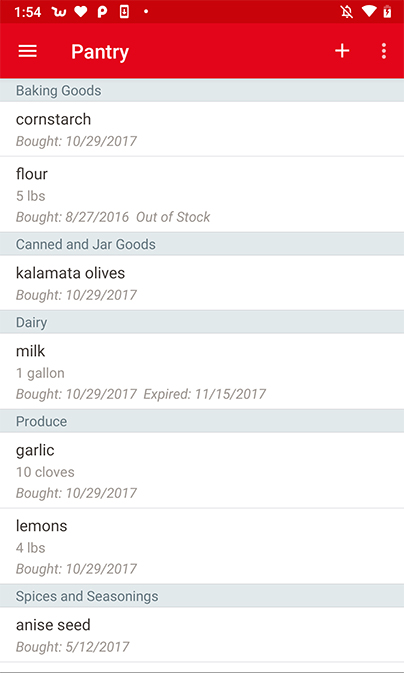Tap the Dairy category header
The width and height of the screenshot is (404, 673).
tap(202, 322)
